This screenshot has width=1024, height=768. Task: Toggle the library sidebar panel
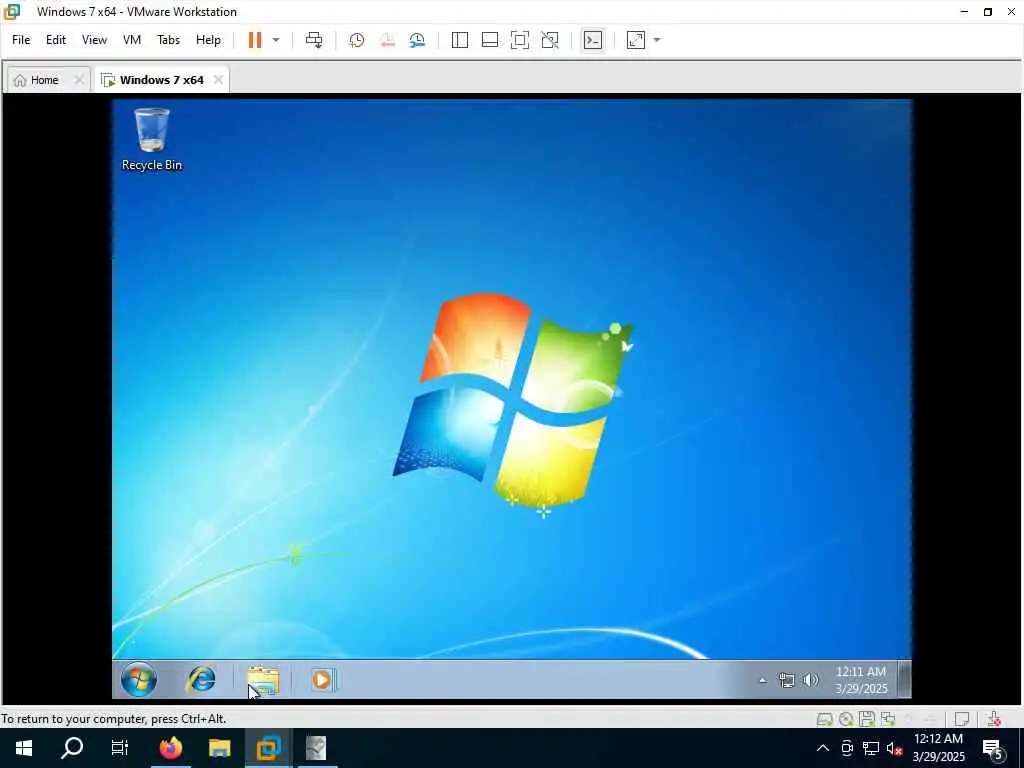[x=460, y=40]
